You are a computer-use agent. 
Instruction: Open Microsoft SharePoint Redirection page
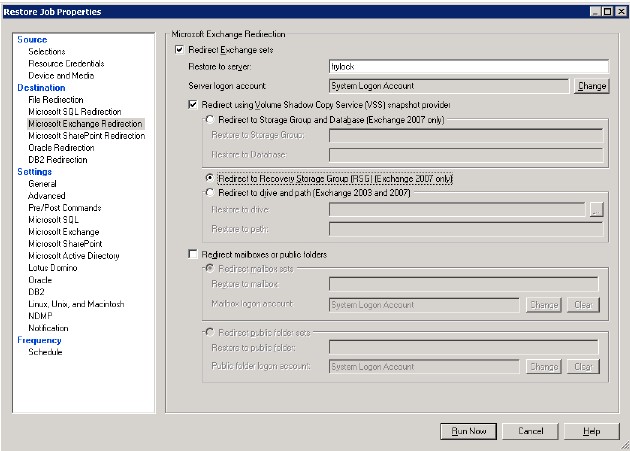pyautogui.click(x=87, y=136)
